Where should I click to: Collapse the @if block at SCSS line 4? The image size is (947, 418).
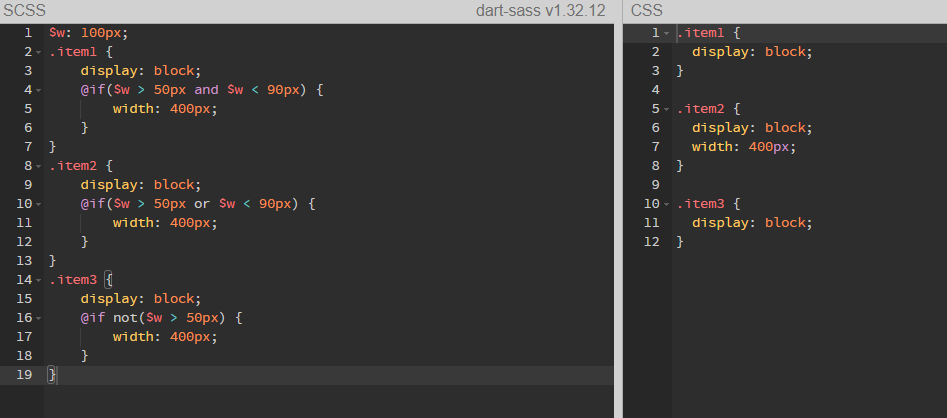coord(39,91)
